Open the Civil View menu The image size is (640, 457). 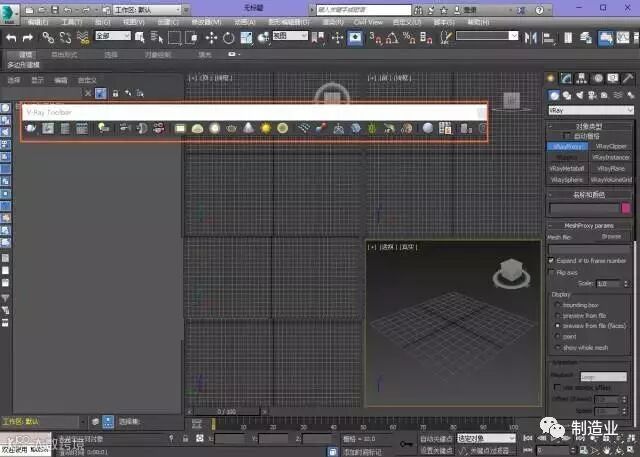[368, 22]
